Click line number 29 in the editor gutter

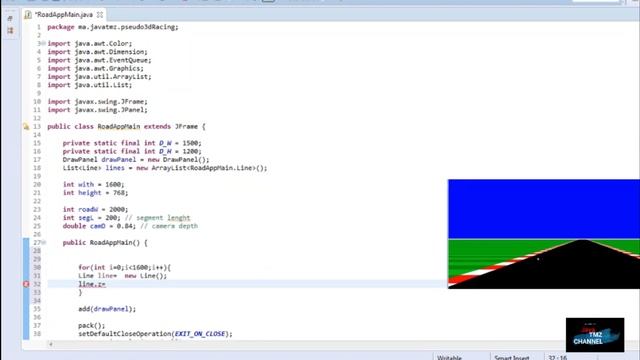[x=37, y=259]
